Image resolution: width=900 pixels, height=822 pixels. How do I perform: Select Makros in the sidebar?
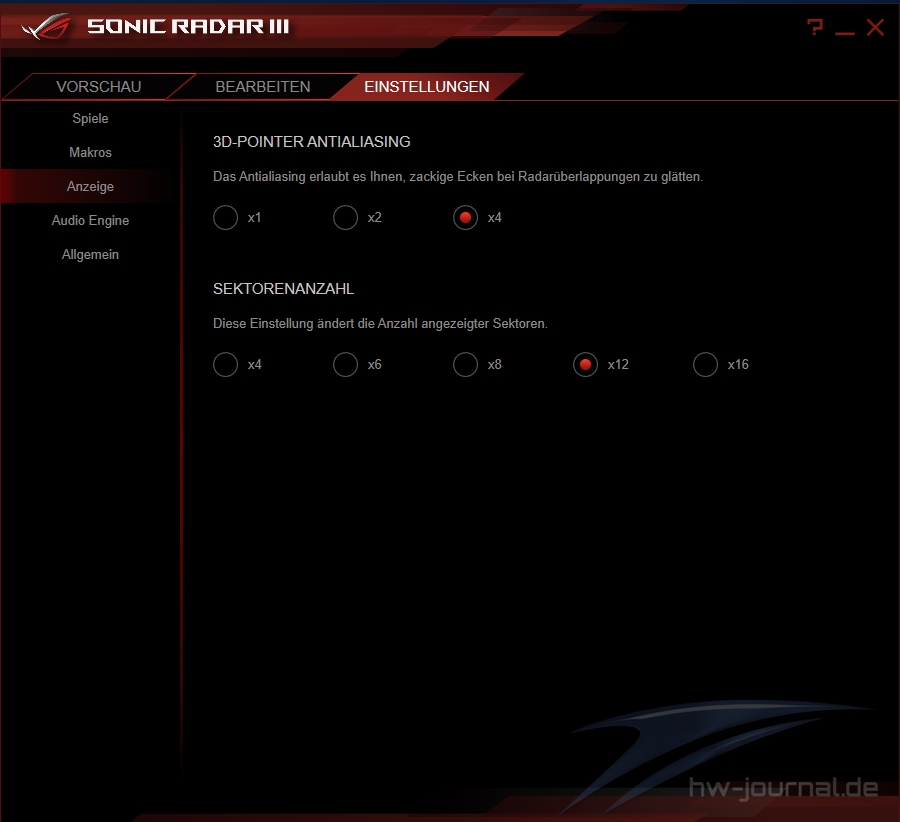tap(90, 152)
